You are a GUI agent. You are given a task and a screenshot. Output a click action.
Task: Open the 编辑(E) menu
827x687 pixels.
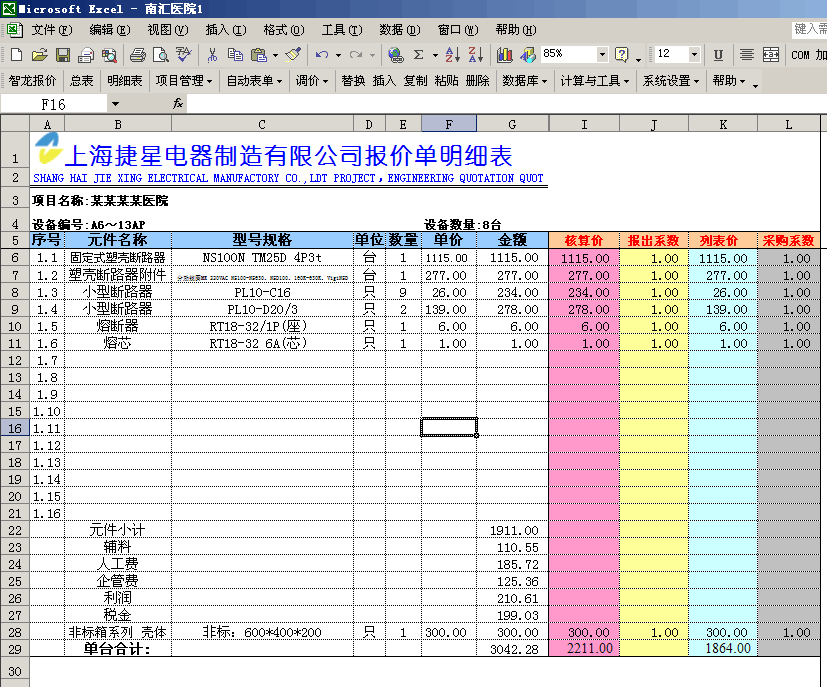[110, 30]
